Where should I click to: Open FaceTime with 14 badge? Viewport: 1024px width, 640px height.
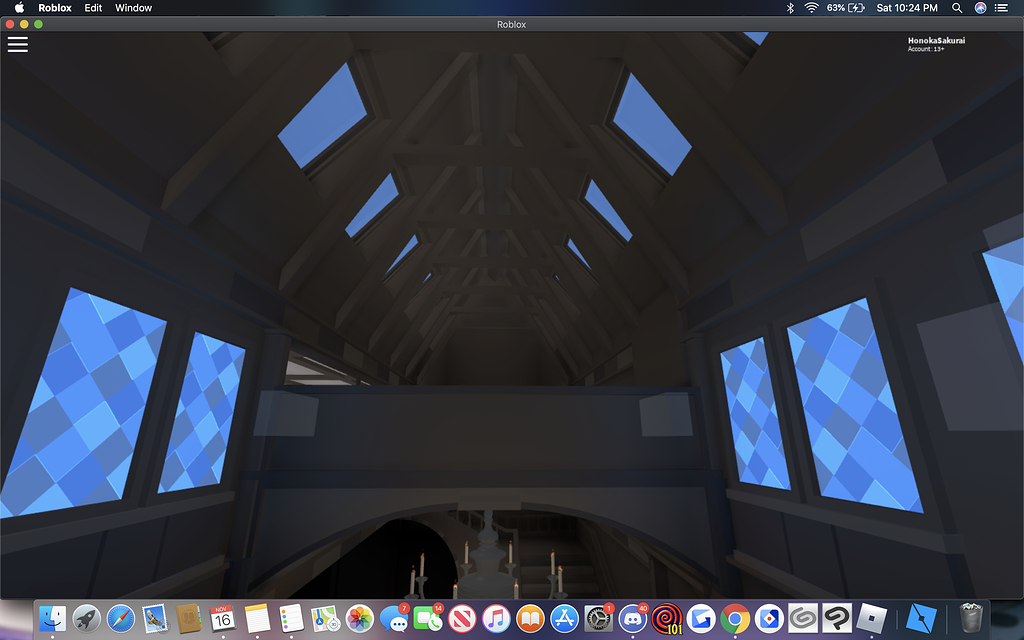click(428, 618)
